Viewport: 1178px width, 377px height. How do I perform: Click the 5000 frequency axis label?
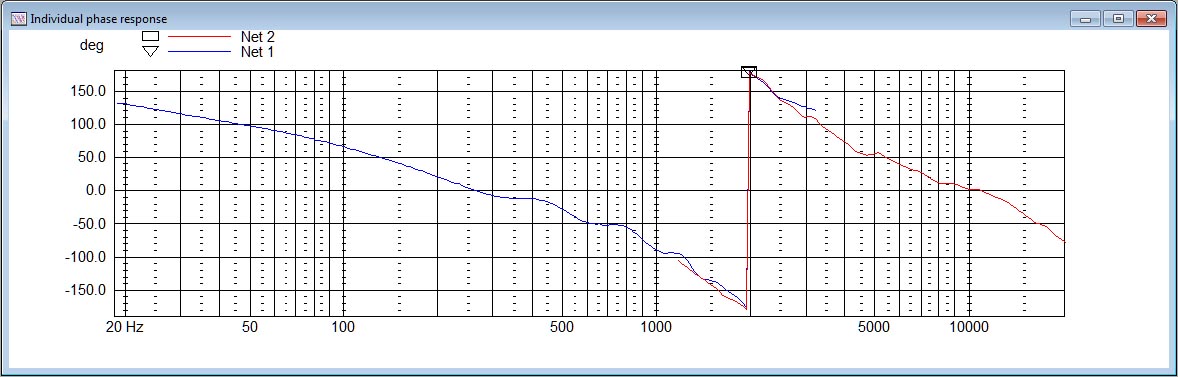point(875,327)
